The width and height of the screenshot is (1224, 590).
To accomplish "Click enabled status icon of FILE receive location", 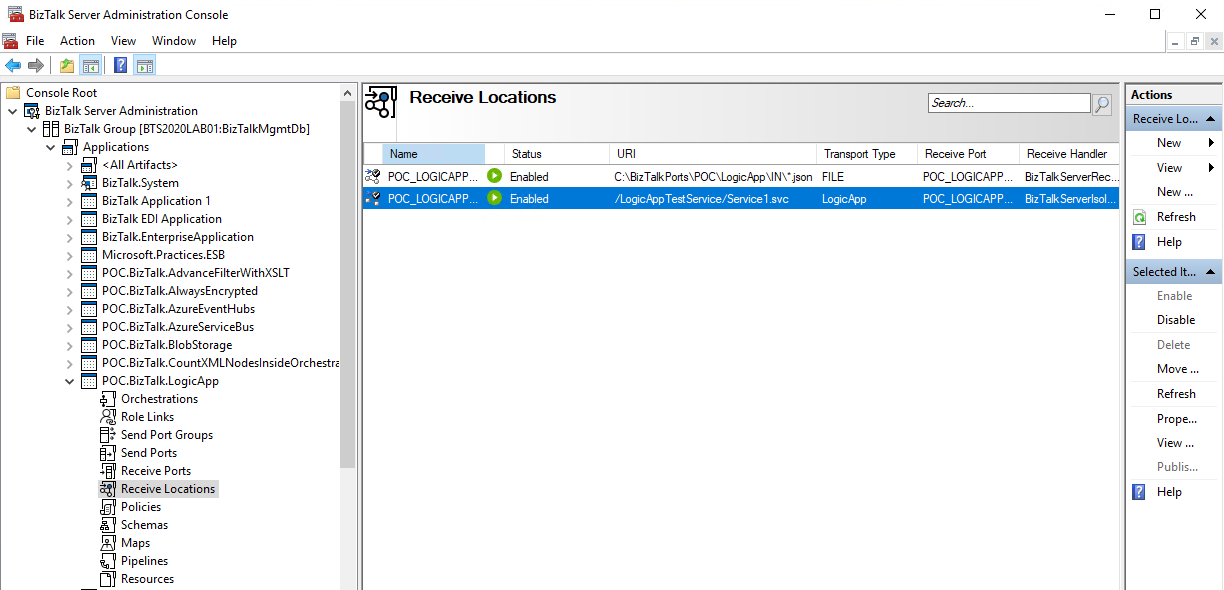I will tap(494, 176).
